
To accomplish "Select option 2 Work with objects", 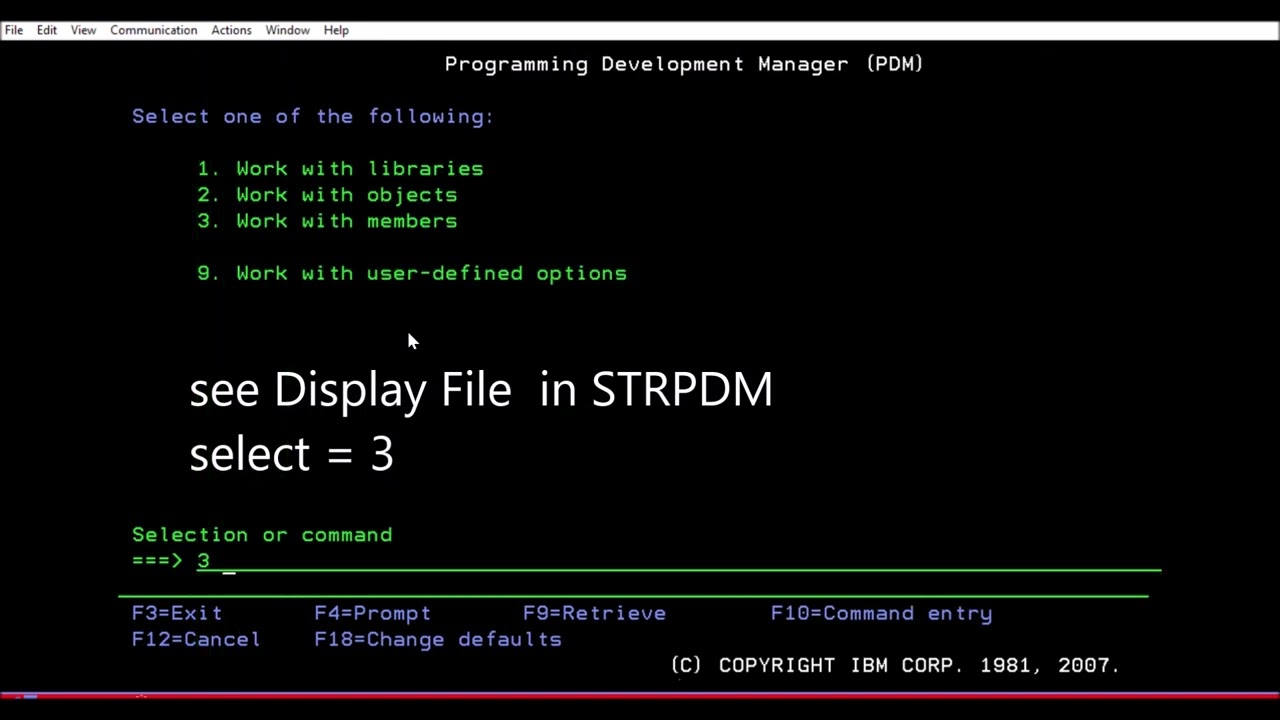I will click(x=327, y=195).
